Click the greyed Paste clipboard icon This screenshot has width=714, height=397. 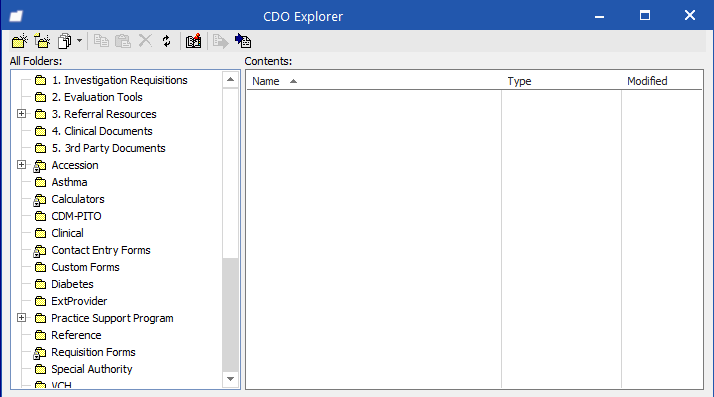click(123, 41)
